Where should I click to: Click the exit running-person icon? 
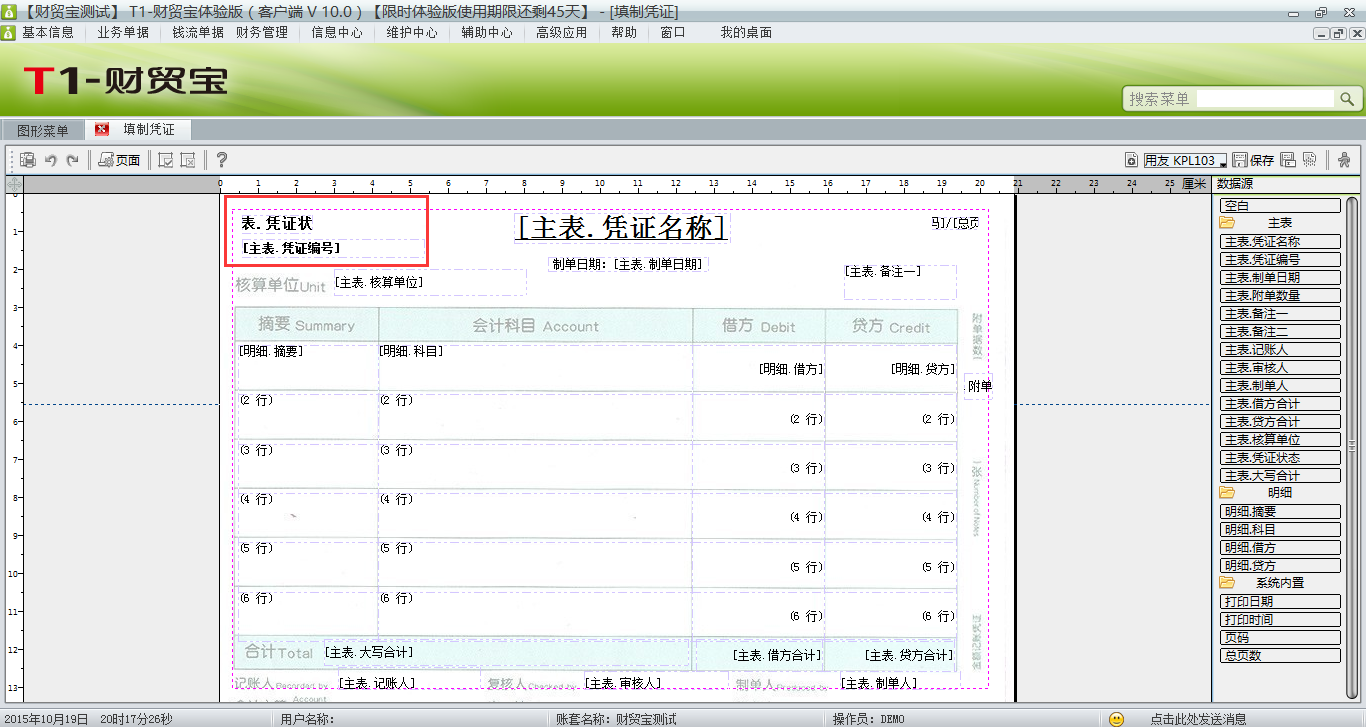click(1344, 160)
